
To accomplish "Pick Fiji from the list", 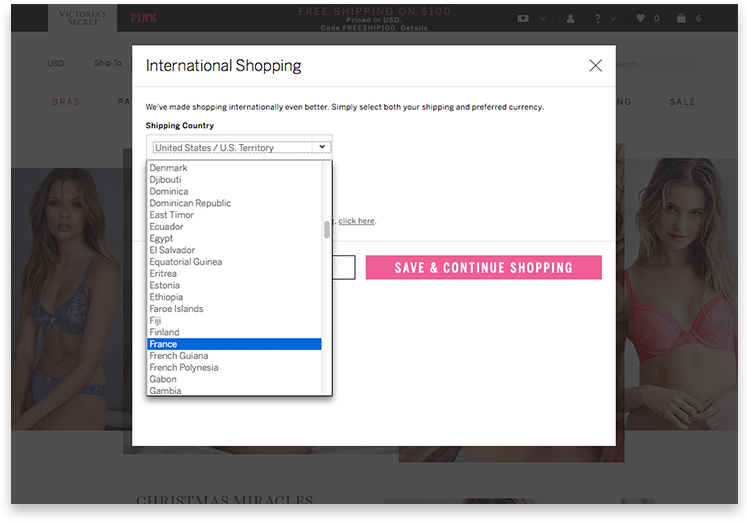I will point(234,321).
